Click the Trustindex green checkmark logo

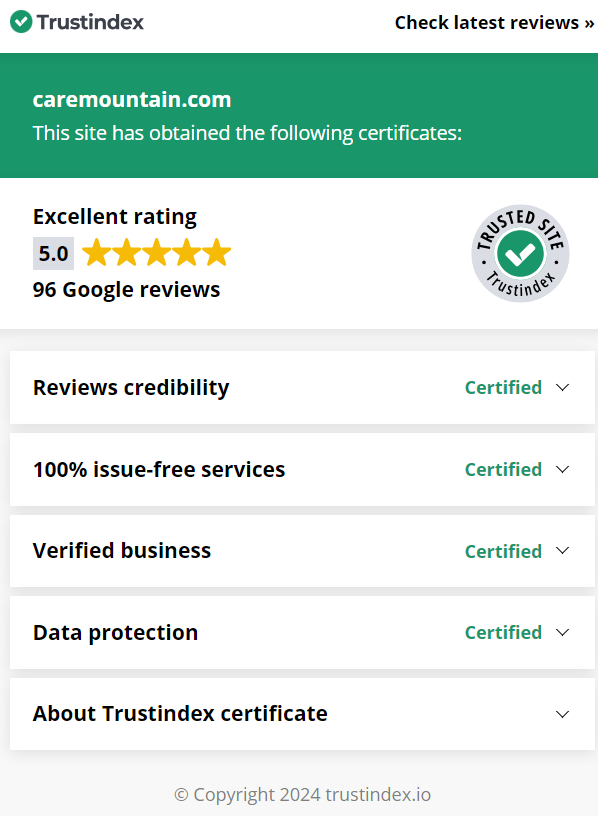pyautogui.click(x=21, y=22)
